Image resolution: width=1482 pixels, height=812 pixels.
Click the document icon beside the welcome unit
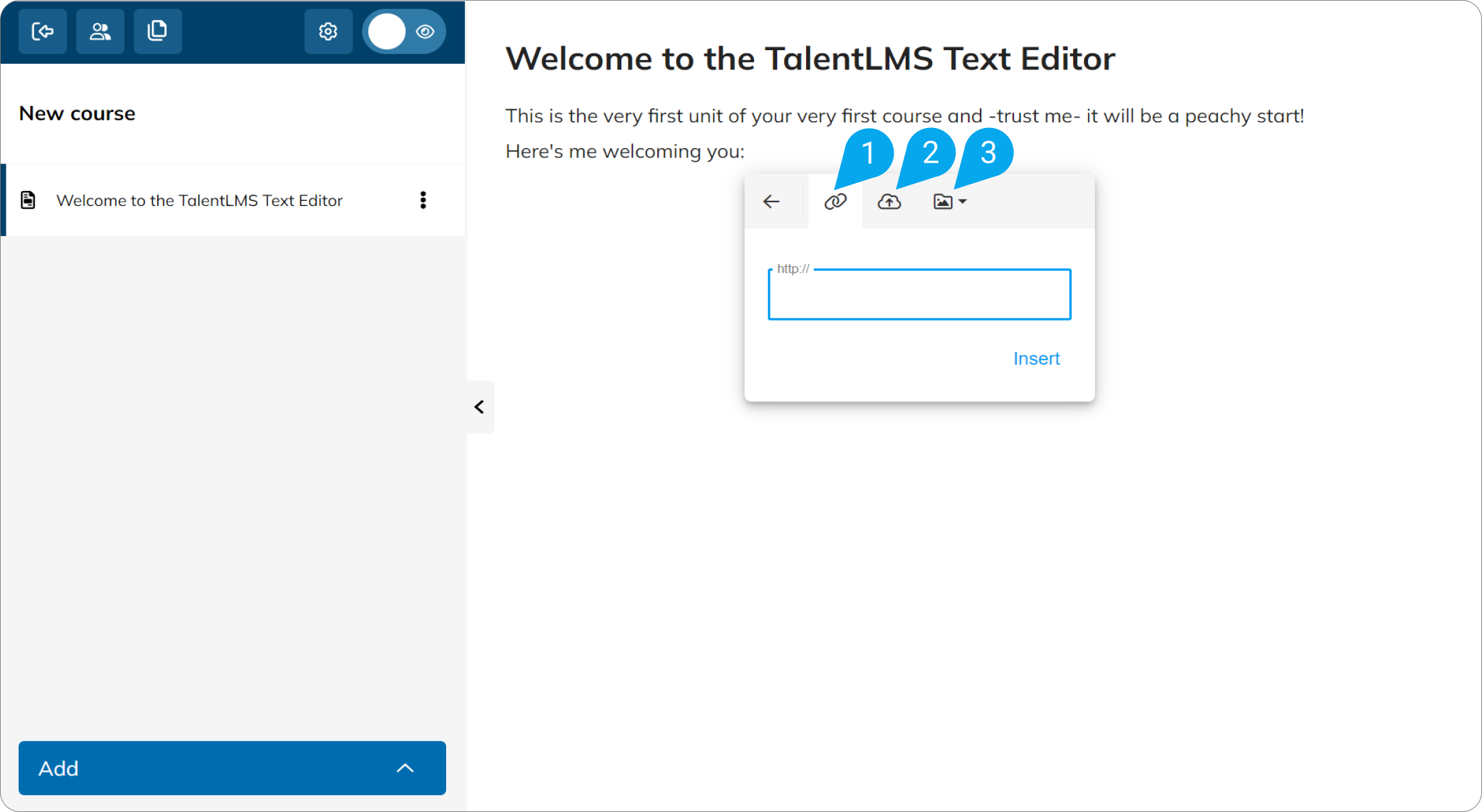click(28, 200)
